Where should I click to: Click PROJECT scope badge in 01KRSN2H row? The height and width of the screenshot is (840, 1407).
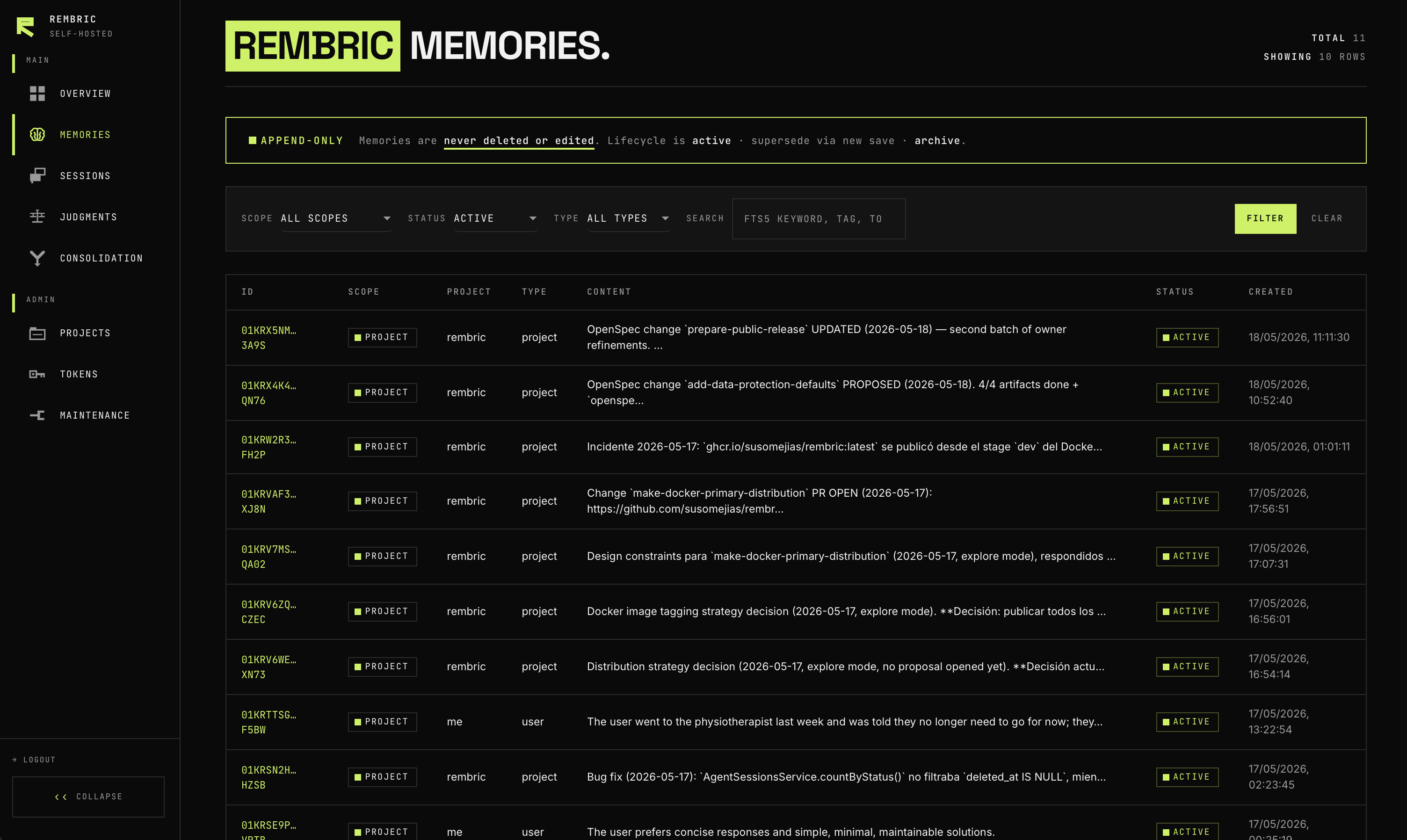point(382,777)
